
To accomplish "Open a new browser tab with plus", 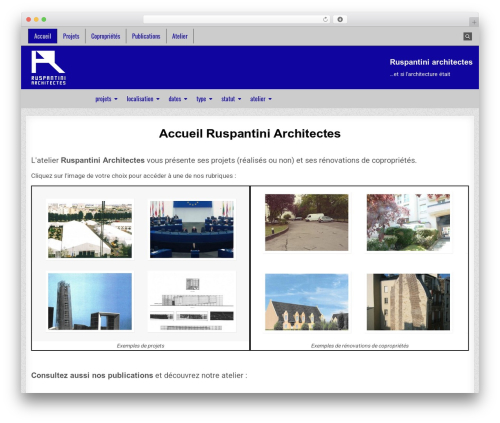I will pyautogui.click(x=474, y=22).
